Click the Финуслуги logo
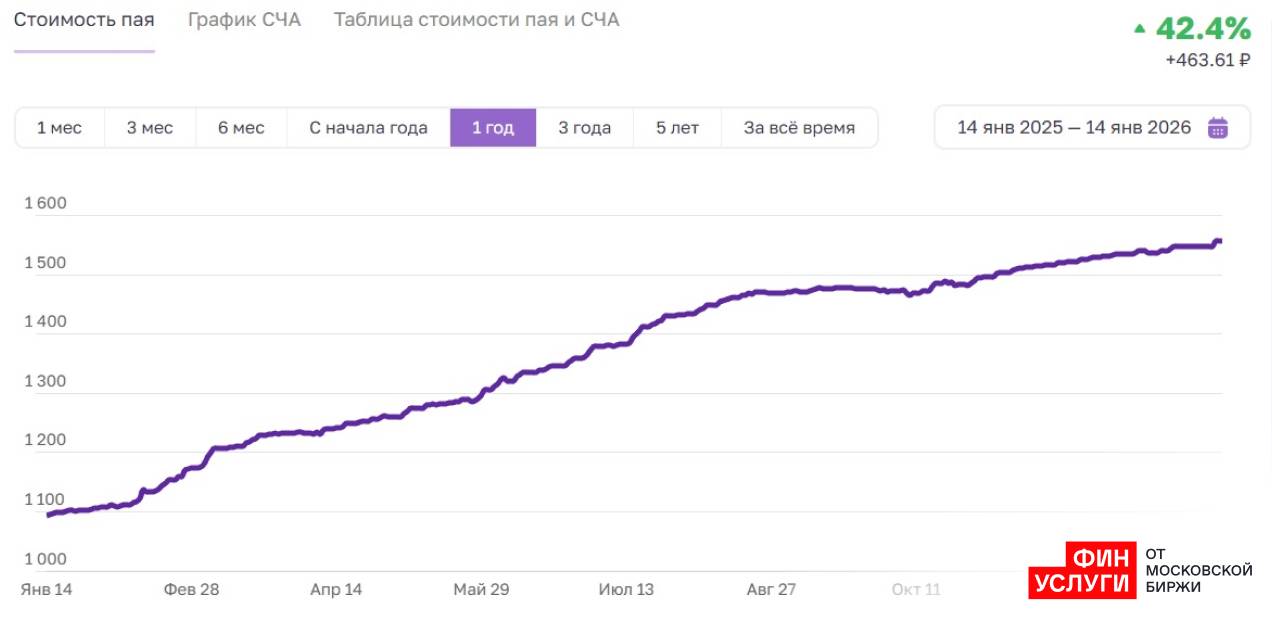Image resolution: width=1272 pixels, height=620 pixels. click(1083, 571)
